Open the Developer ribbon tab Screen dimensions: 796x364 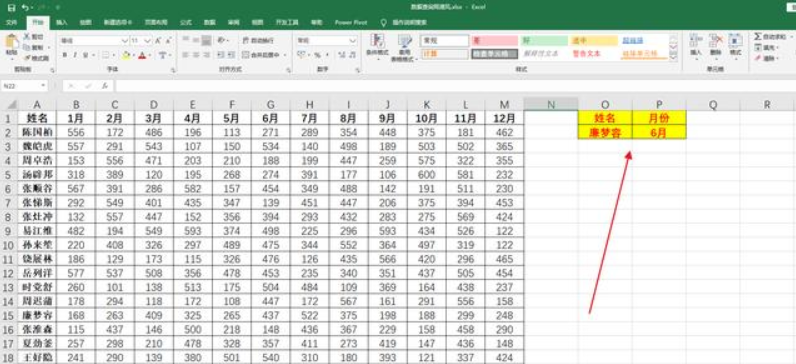pos(287,22)
